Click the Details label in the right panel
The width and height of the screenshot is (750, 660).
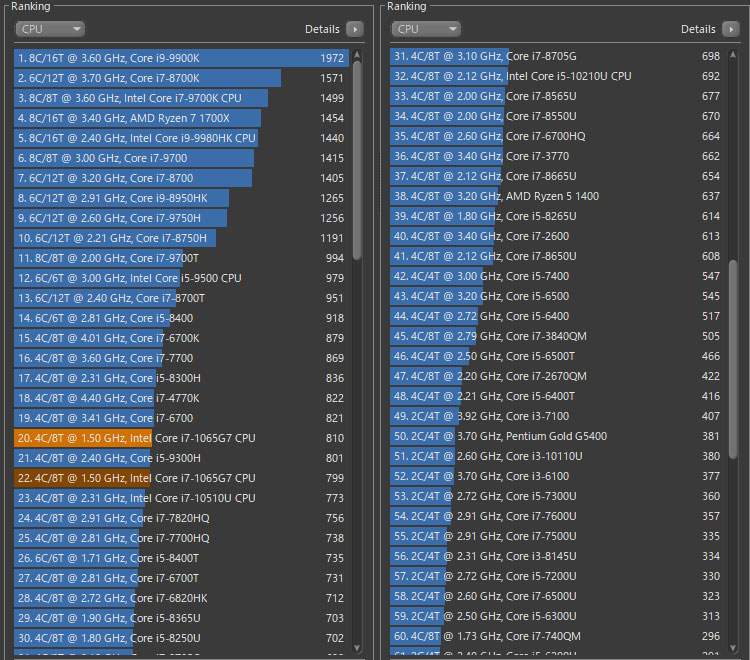pos(698,29)
